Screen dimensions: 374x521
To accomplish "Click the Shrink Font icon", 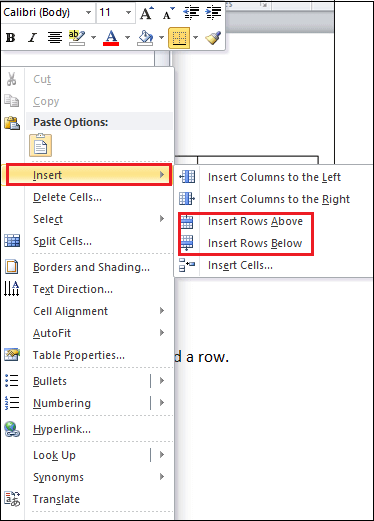I will point(169,13).
